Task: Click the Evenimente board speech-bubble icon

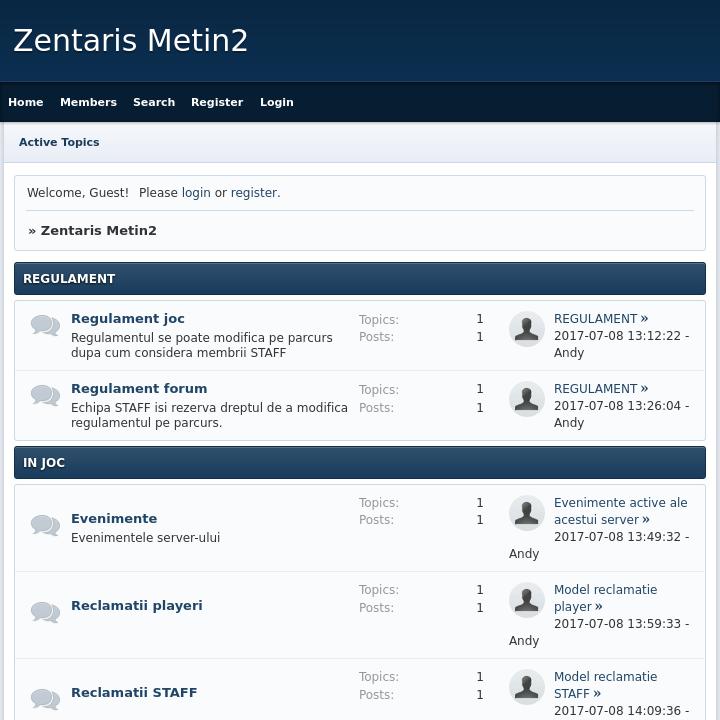Action: [45, 526]
